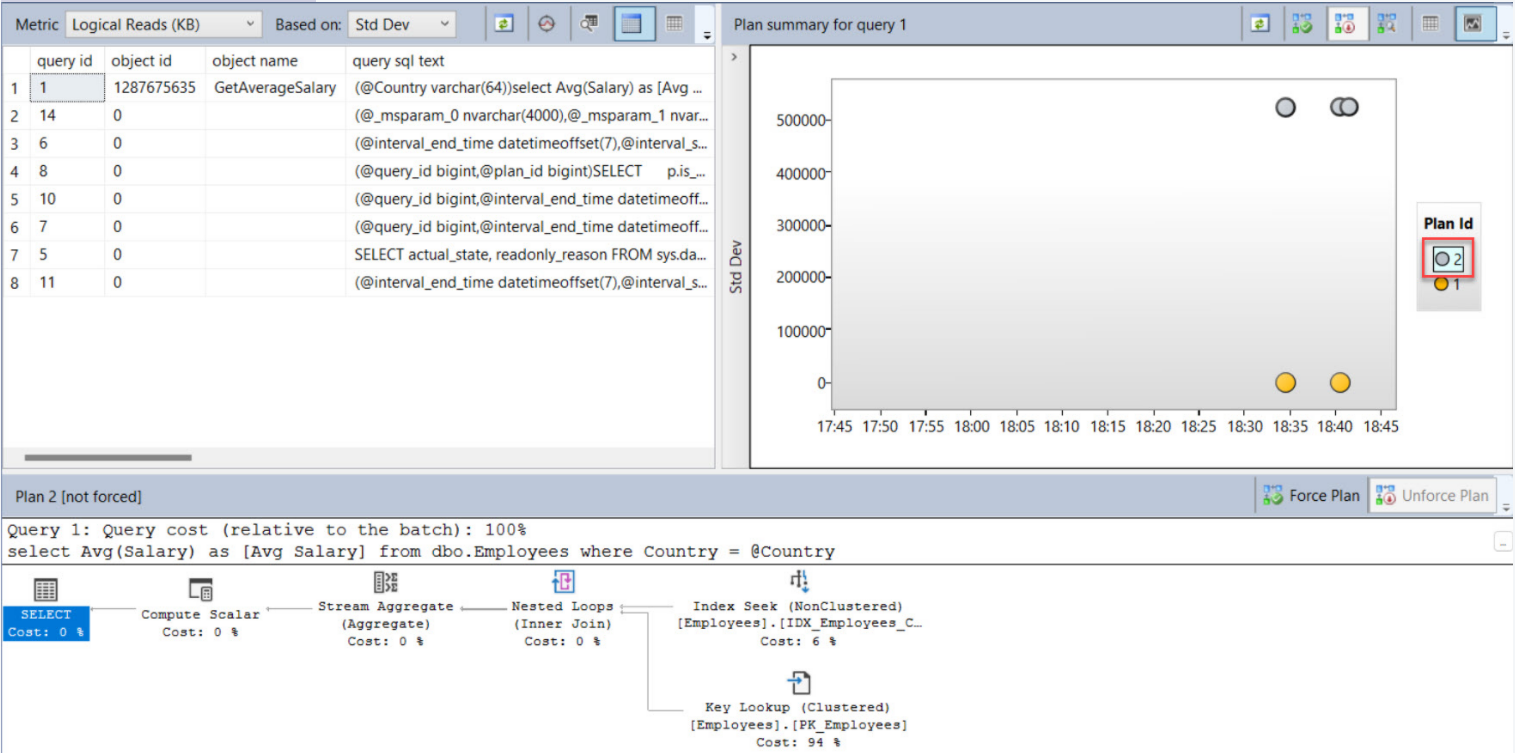1515x753 pixels.
Task: Click the Cost: 94 % label under Key Lookup
Action: click(798, 743)
